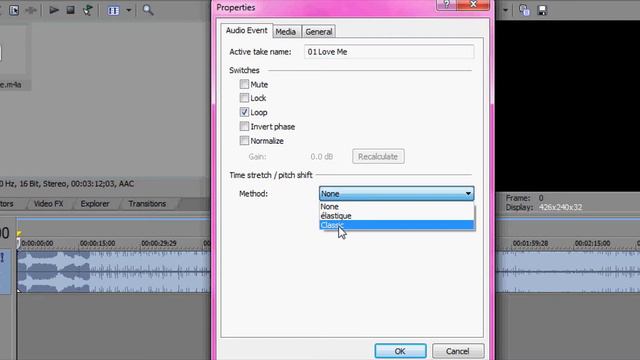Screen dimensions: 640x360
Task: Click the OK button
Action: point(400,351)
